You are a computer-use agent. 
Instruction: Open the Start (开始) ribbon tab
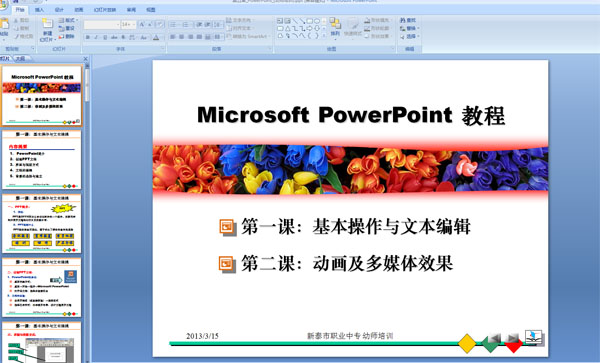click(x=20, y=10)
